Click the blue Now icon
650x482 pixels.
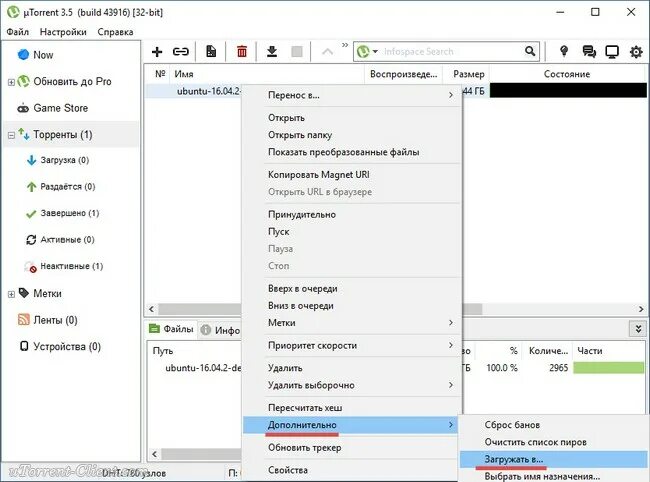[x=23, y=54]
